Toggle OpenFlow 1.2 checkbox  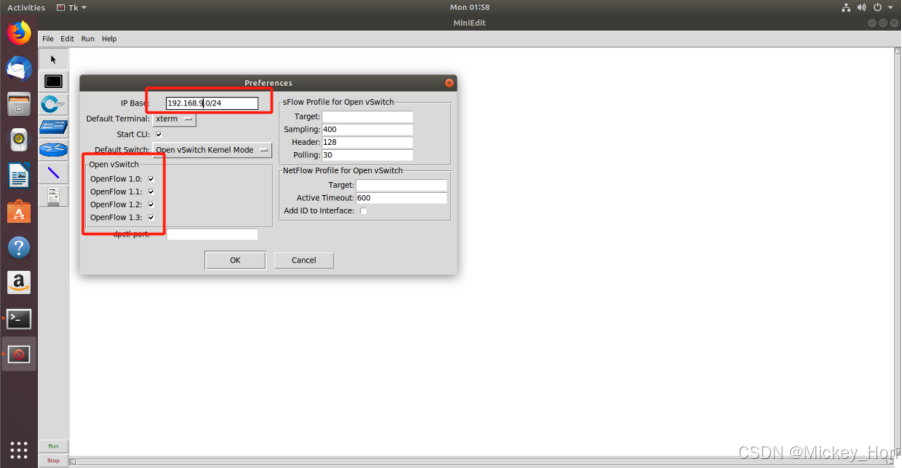151,205
